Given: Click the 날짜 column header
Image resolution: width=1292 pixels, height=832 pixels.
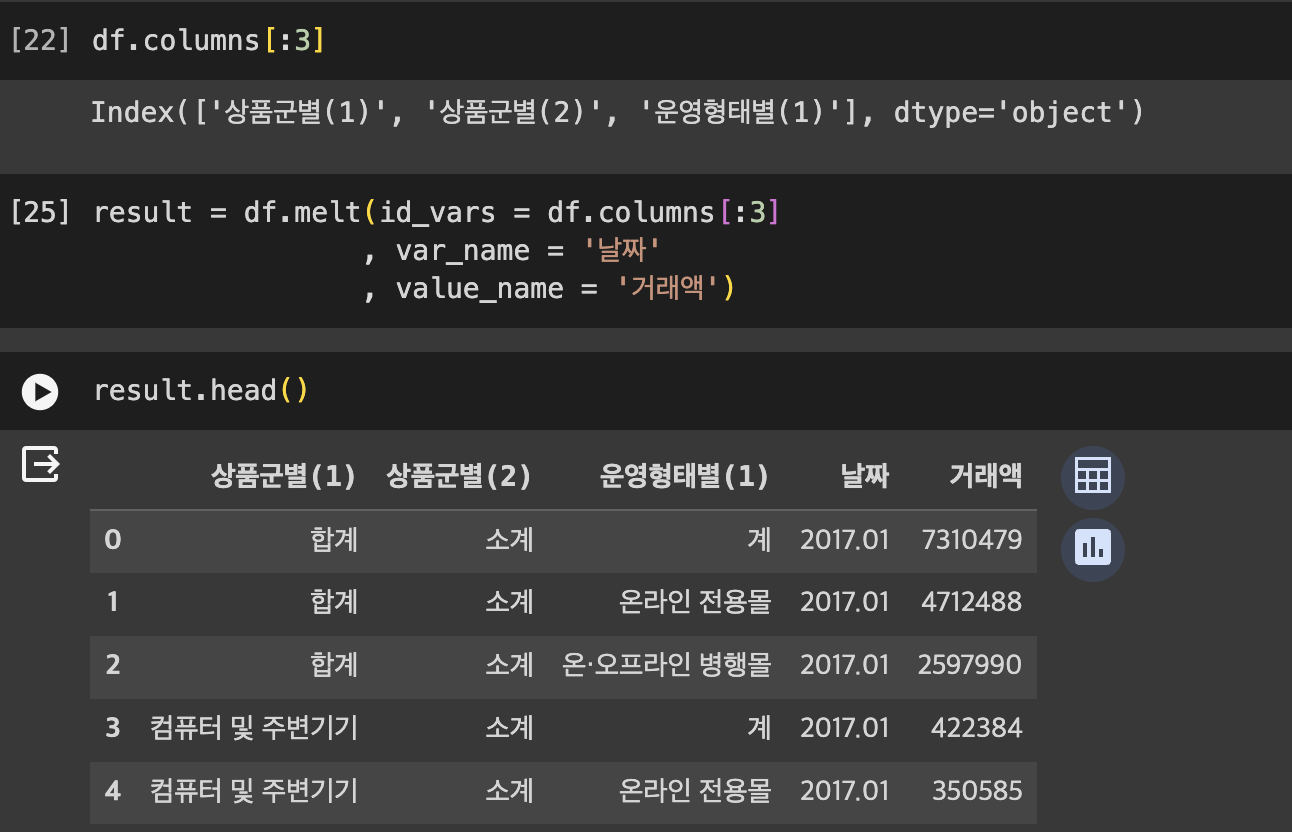Looking at the screenshot, I should (865, 477).
